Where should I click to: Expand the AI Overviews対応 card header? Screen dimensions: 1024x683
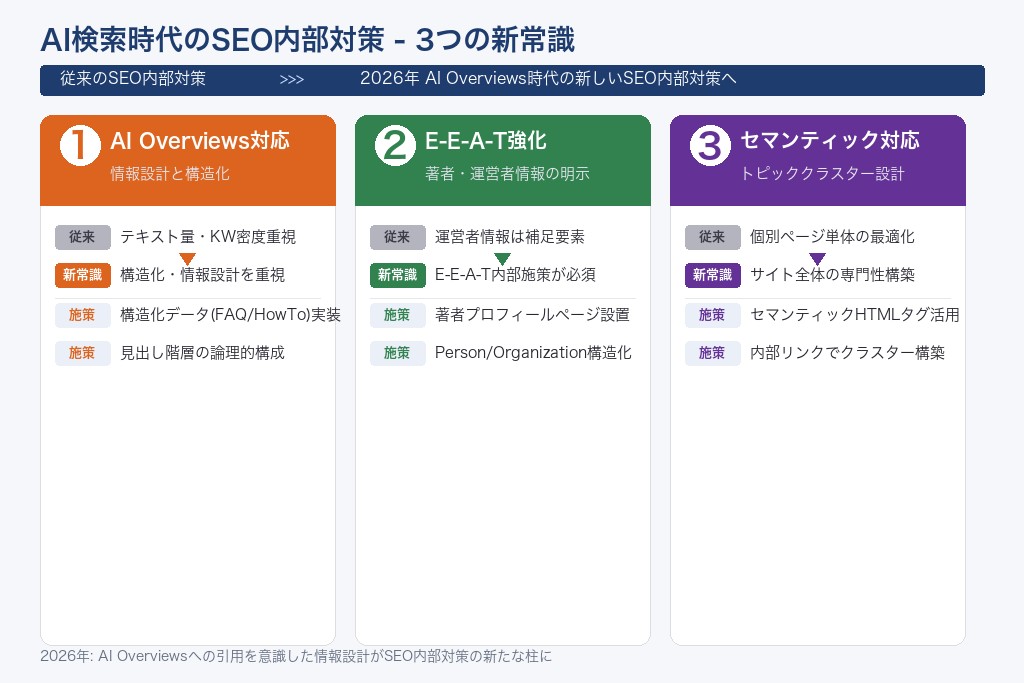(188, 160)
